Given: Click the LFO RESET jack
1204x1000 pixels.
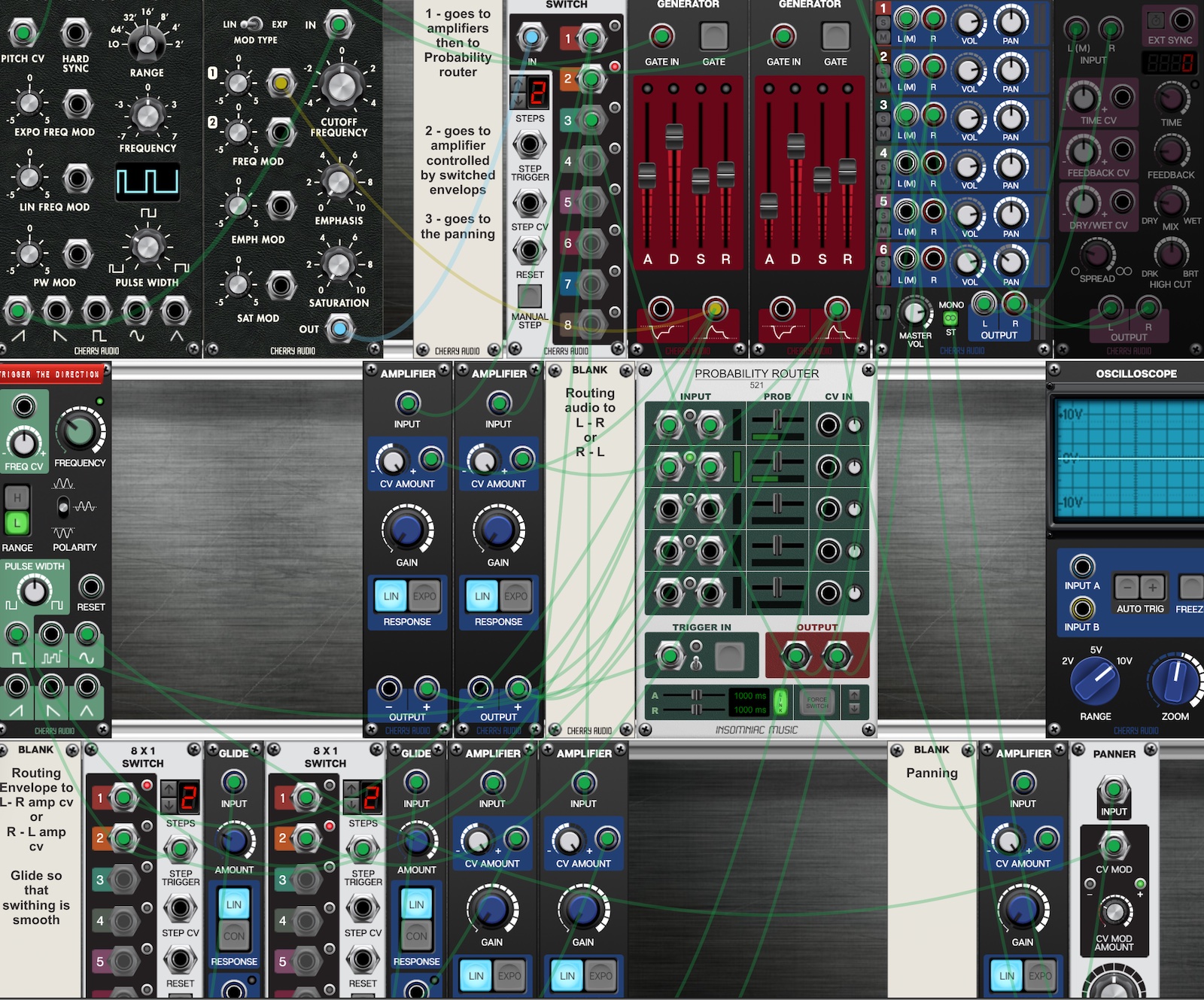Looking at the screenshot, I should (91, 586).
